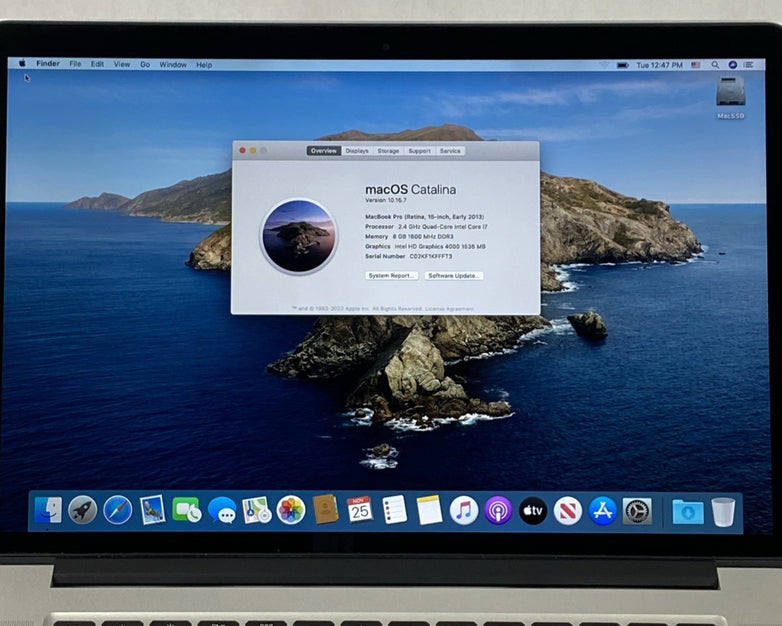Open the View menu
The height and width of the screenshot is (626, 782).
coord(122,64)
